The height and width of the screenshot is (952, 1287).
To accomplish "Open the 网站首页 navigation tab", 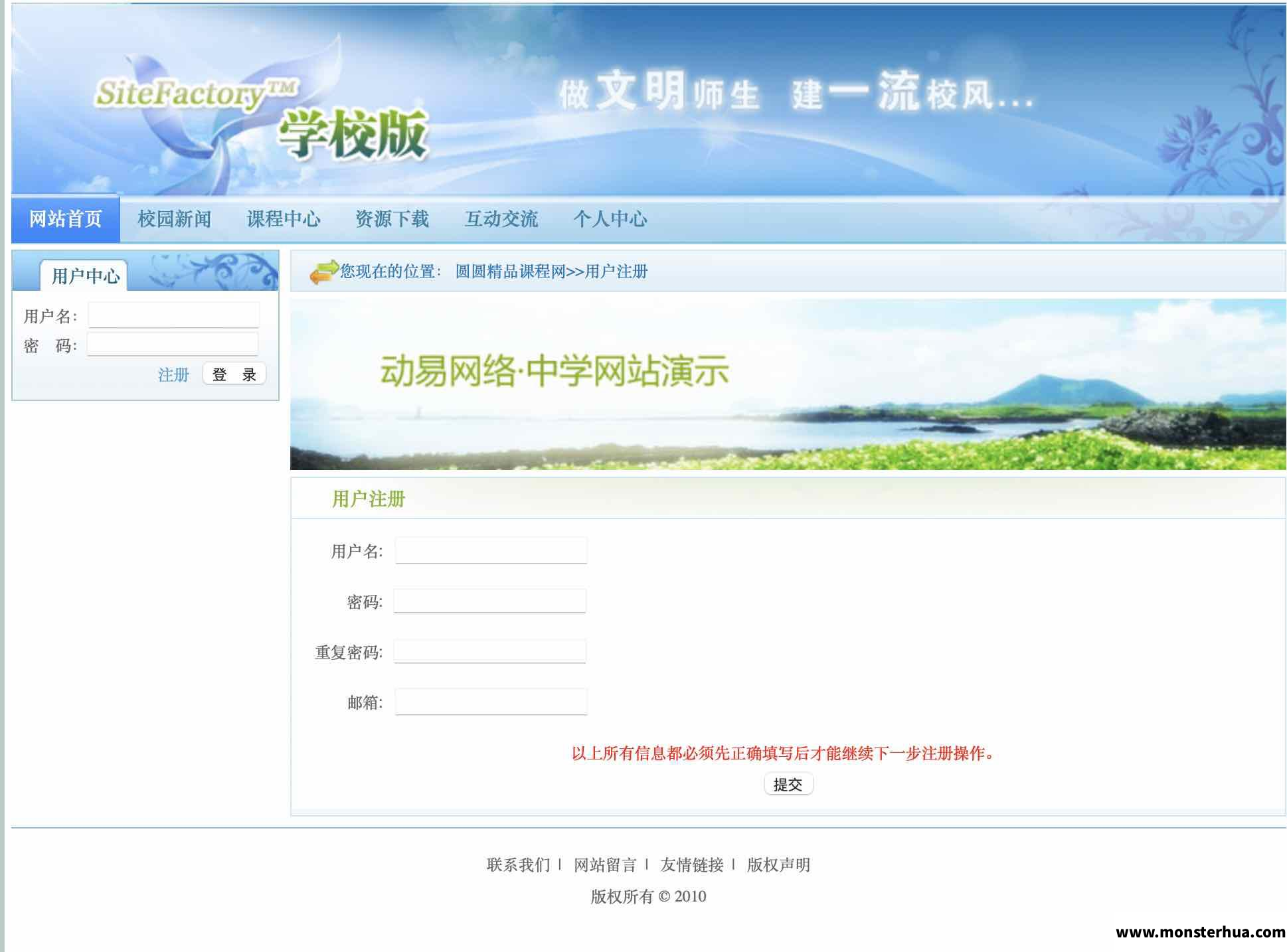I will pos(65,219).
